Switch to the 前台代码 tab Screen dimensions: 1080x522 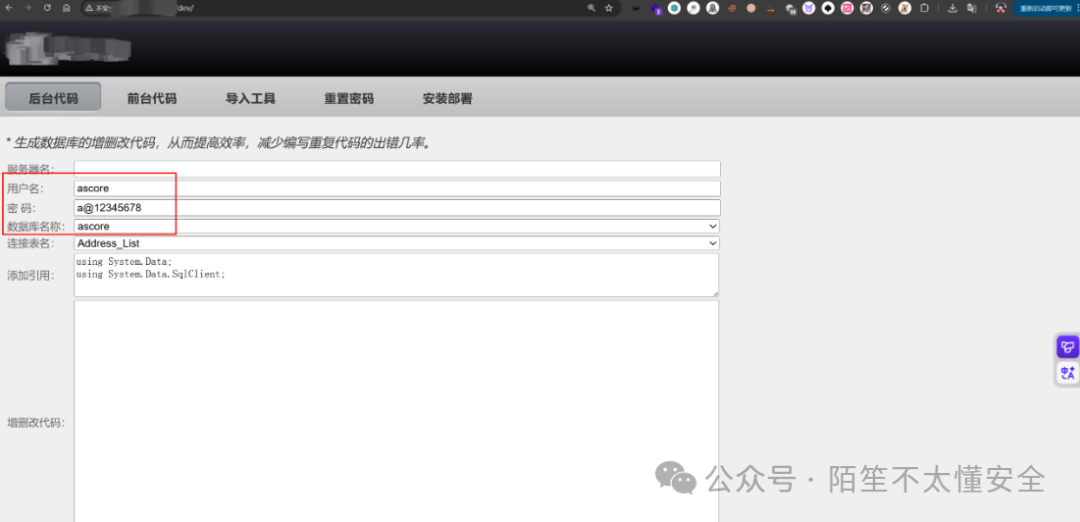[x=152, y=98]
